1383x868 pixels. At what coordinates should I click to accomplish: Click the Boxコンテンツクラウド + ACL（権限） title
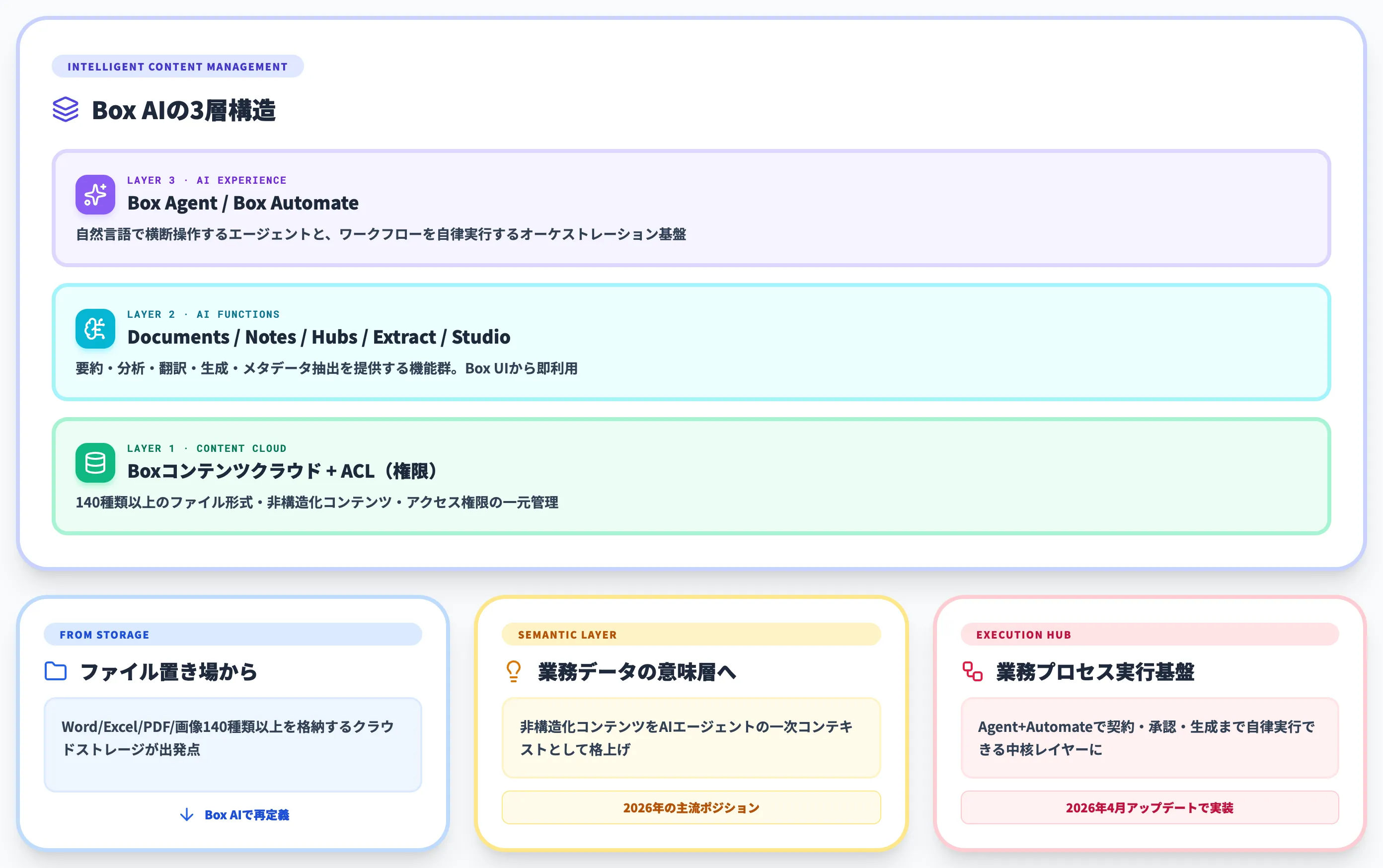point(282,471)
